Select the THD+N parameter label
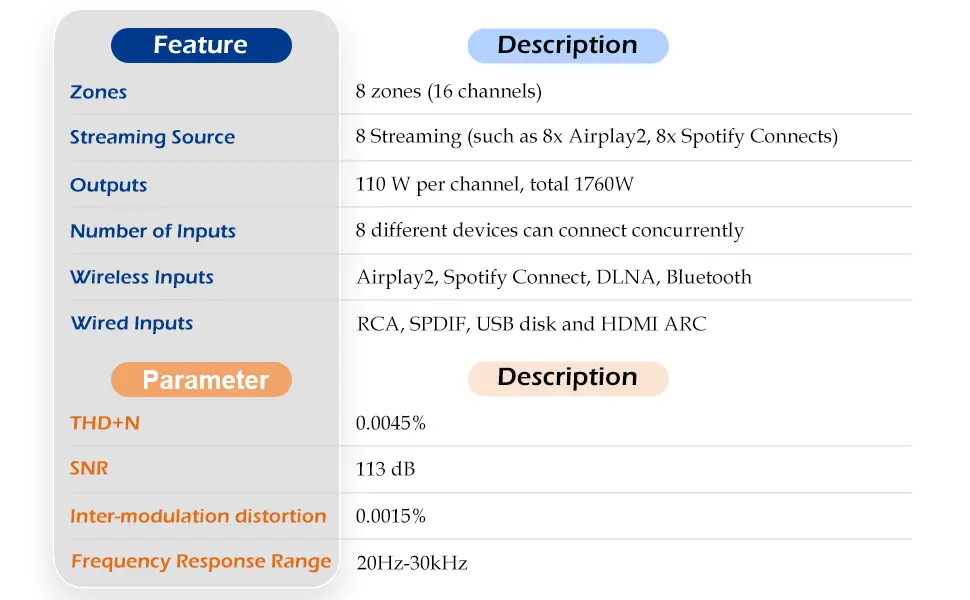The width and height of the screenshot is (970, 600). coord(105,423)
